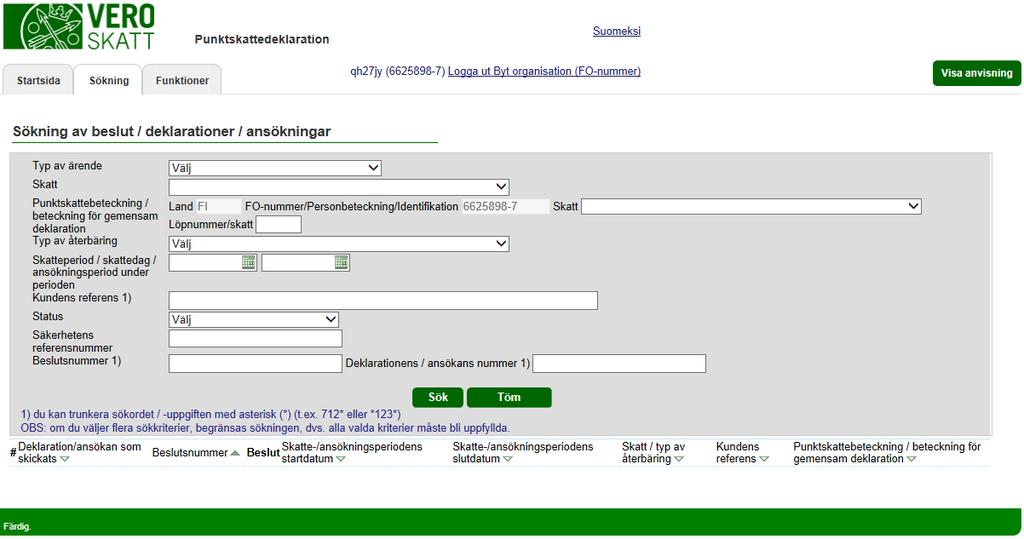The image size is (1024, 539).
Task: Click the Vero Skatt logo
Action: click(x=80, y=26)
